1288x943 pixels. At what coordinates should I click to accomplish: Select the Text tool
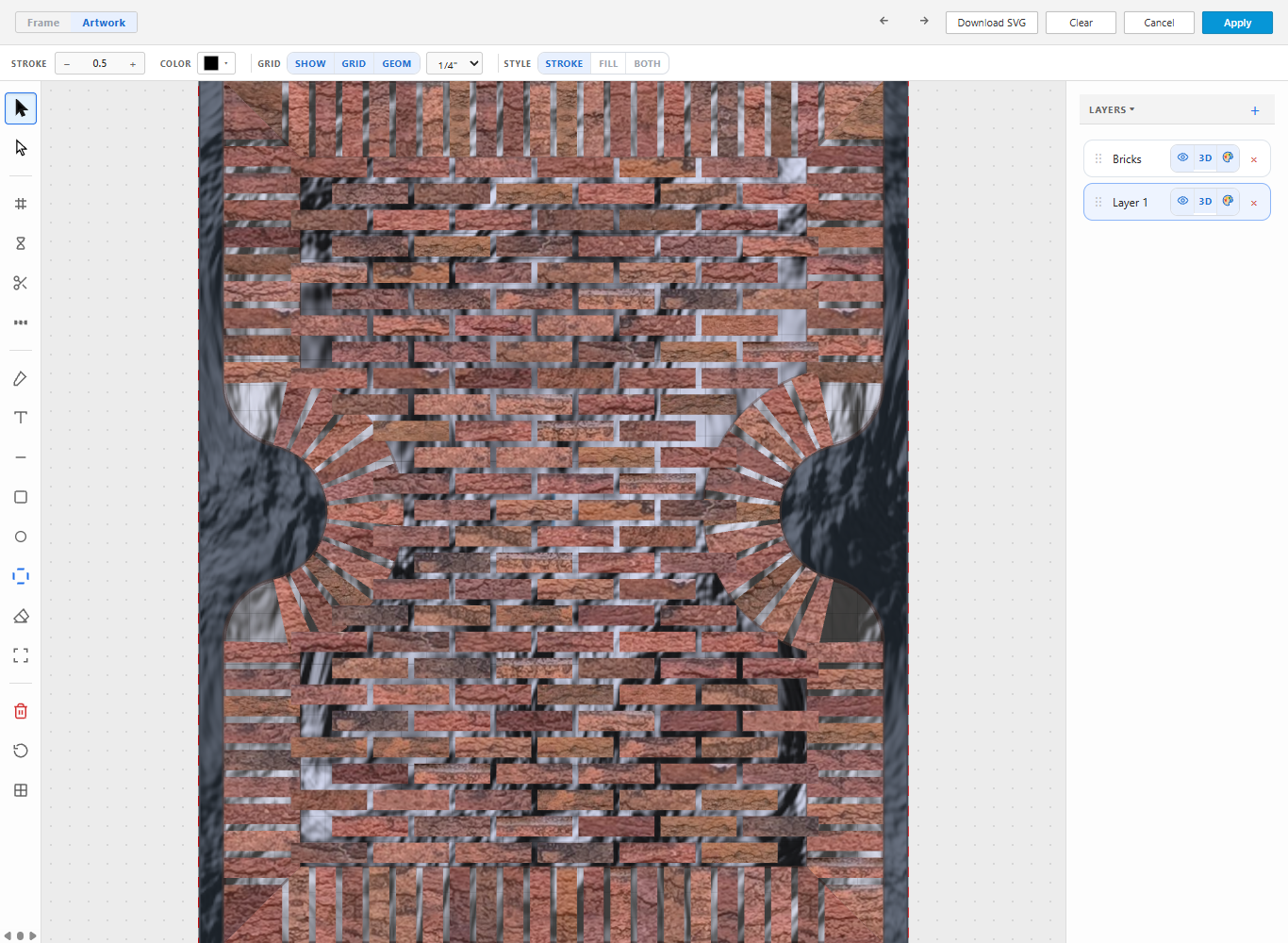coord(21,418)
